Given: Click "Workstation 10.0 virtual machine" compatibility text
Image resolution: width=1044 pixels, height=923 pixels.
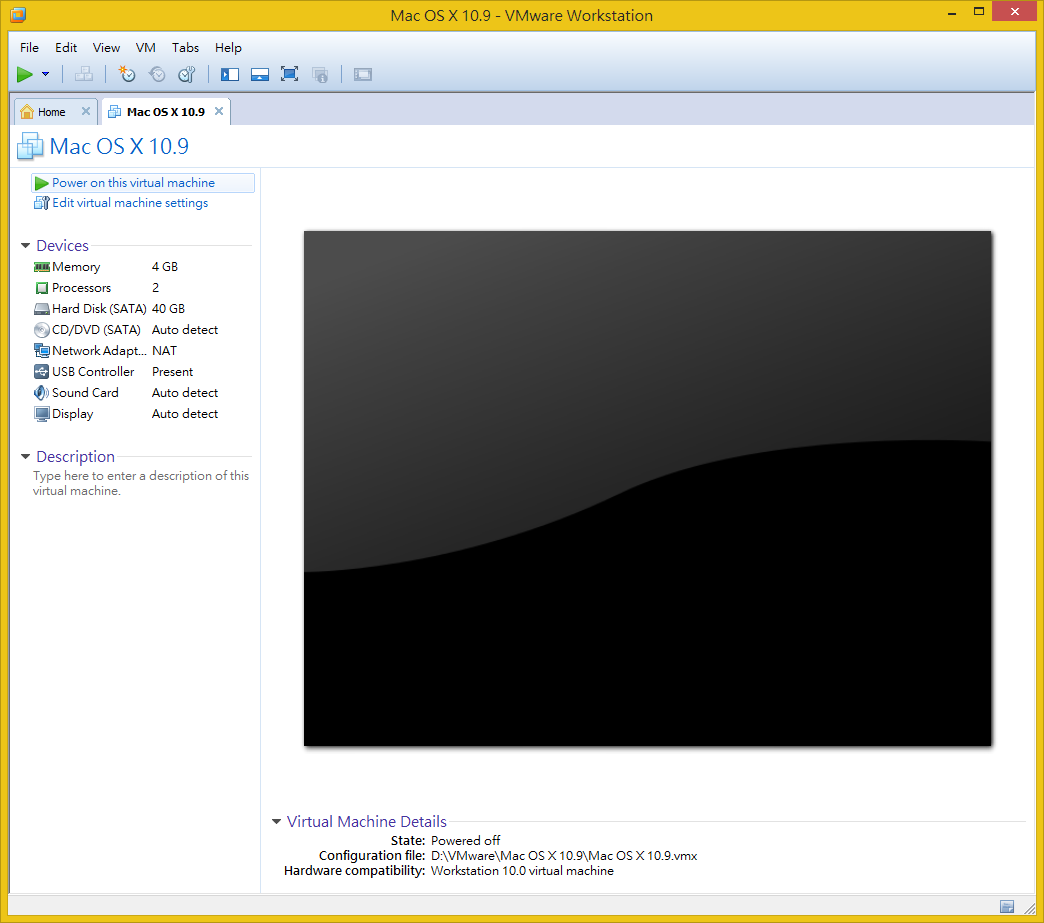Looking at the screenshot, I should point(522,871).
